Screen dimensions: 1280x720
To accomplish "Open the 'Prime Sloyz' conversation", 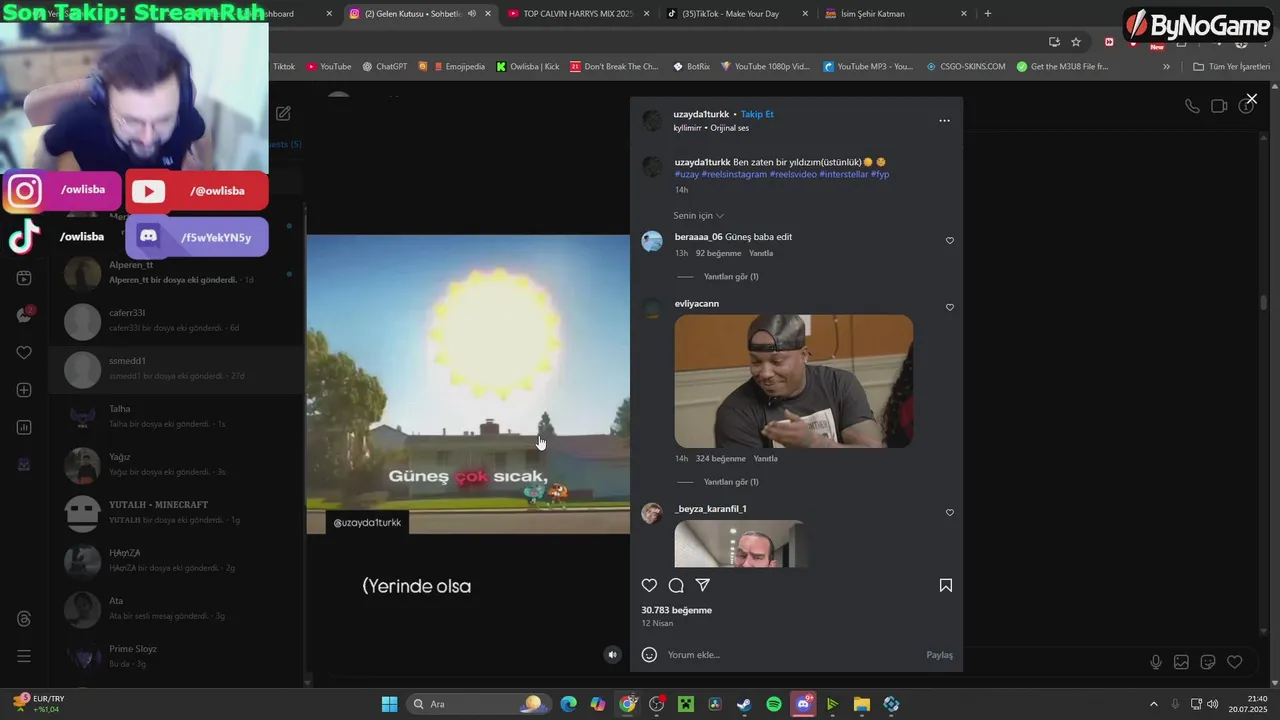I will click(175, 657).
